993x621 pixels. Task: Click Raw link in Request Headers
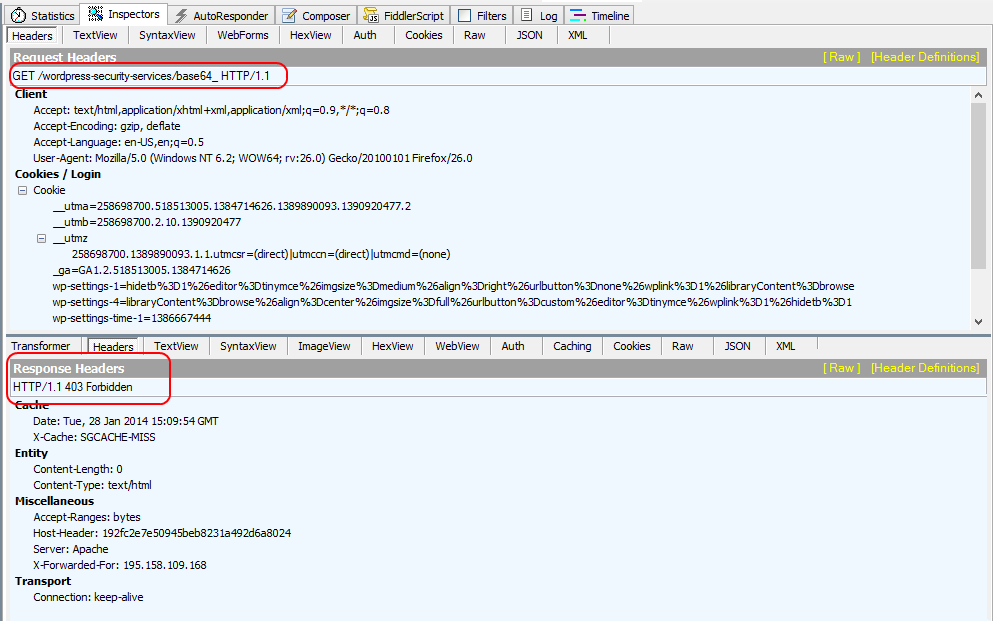pos(841,57)
